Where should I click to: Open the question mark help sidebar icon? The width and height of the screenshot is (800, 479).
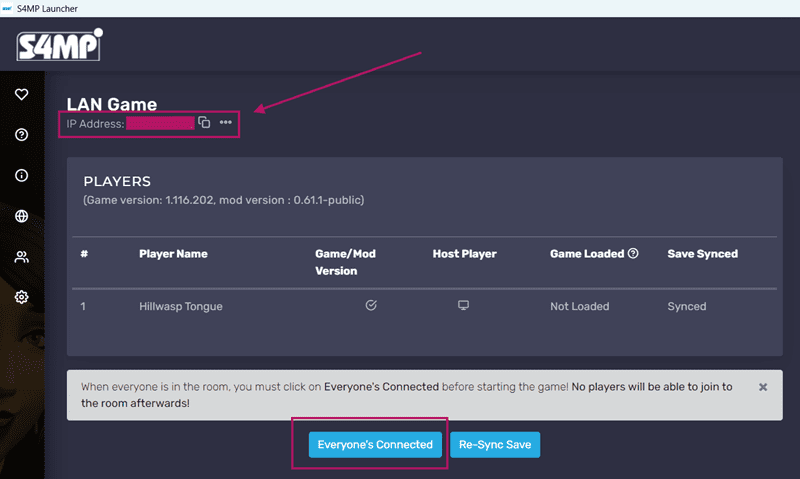point(21,135)
